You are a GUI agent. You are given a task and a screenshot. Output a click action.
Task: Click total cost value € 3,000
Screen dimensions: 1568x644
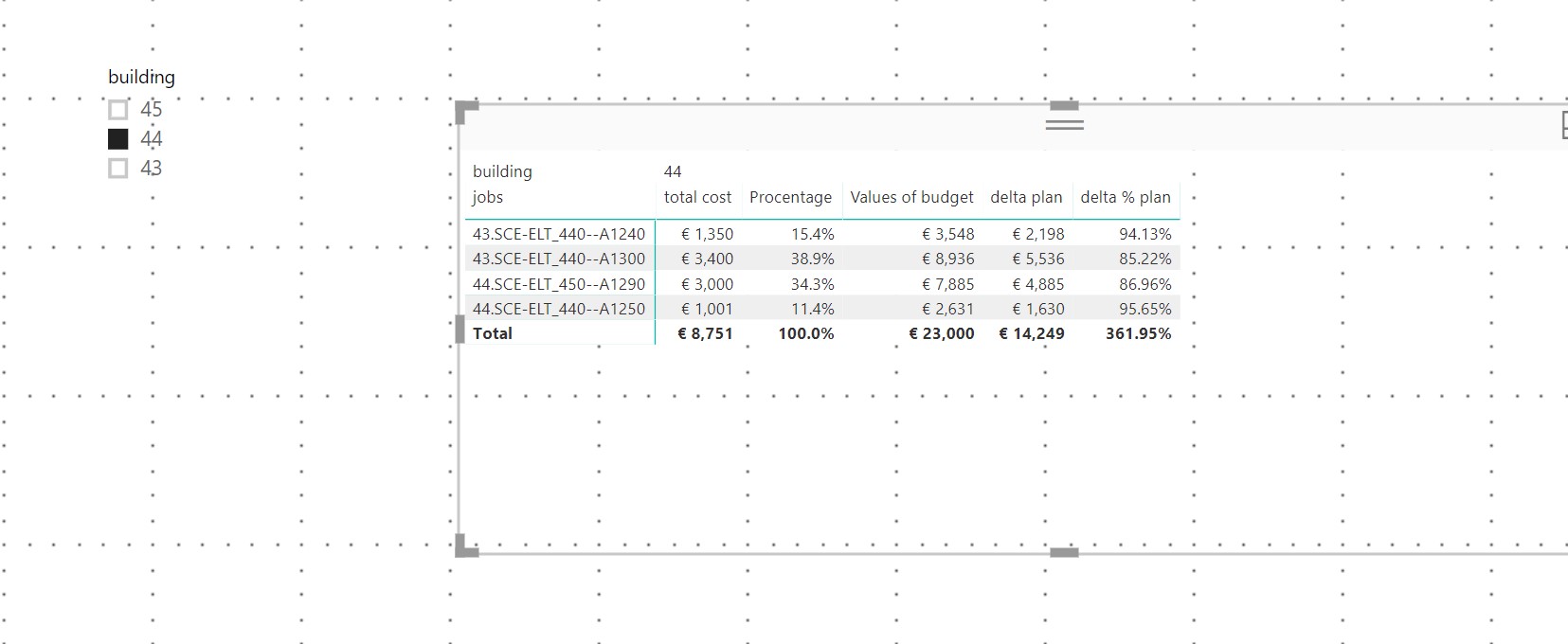pos(707,284)
